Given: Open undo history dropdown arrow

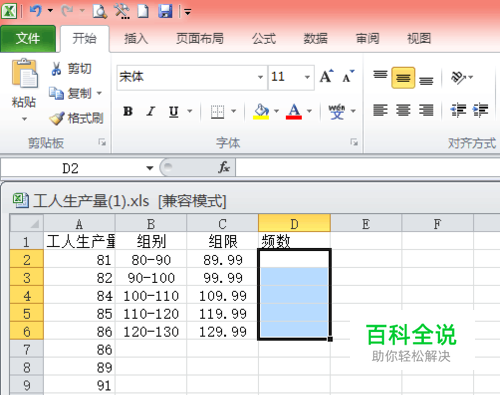Looking at the screenshot, I should [50, 11].
